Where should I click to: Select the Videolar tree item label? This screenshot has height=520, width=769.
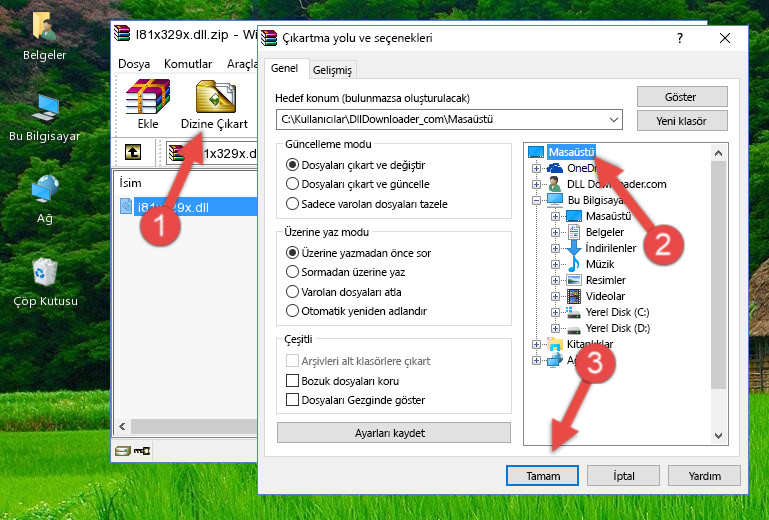[x=605, y=296]
